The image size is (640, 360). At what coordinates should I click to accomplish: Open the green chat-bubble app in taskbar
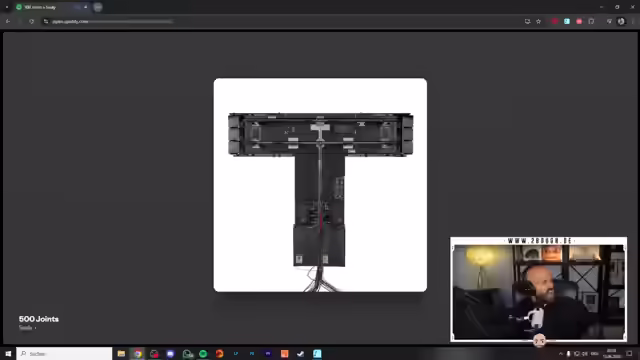coord(187,353)
